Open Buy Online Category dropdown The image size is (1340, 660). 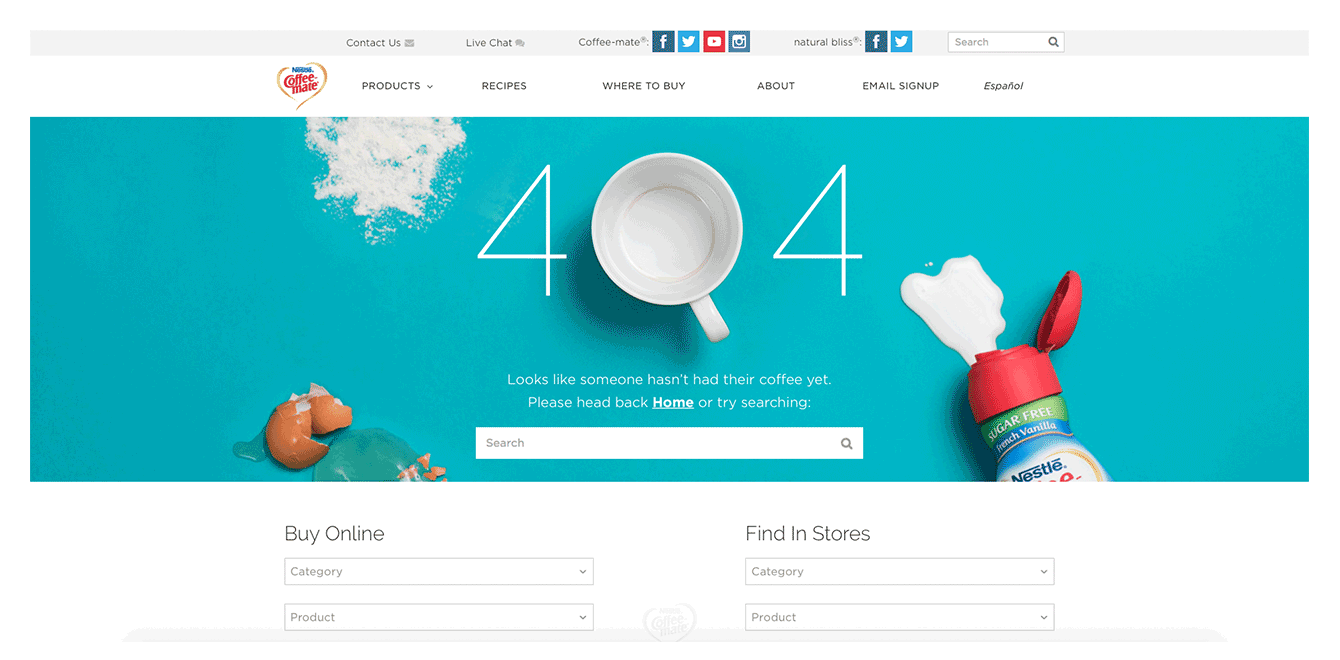pyautogui.click(x=439, y=572)
